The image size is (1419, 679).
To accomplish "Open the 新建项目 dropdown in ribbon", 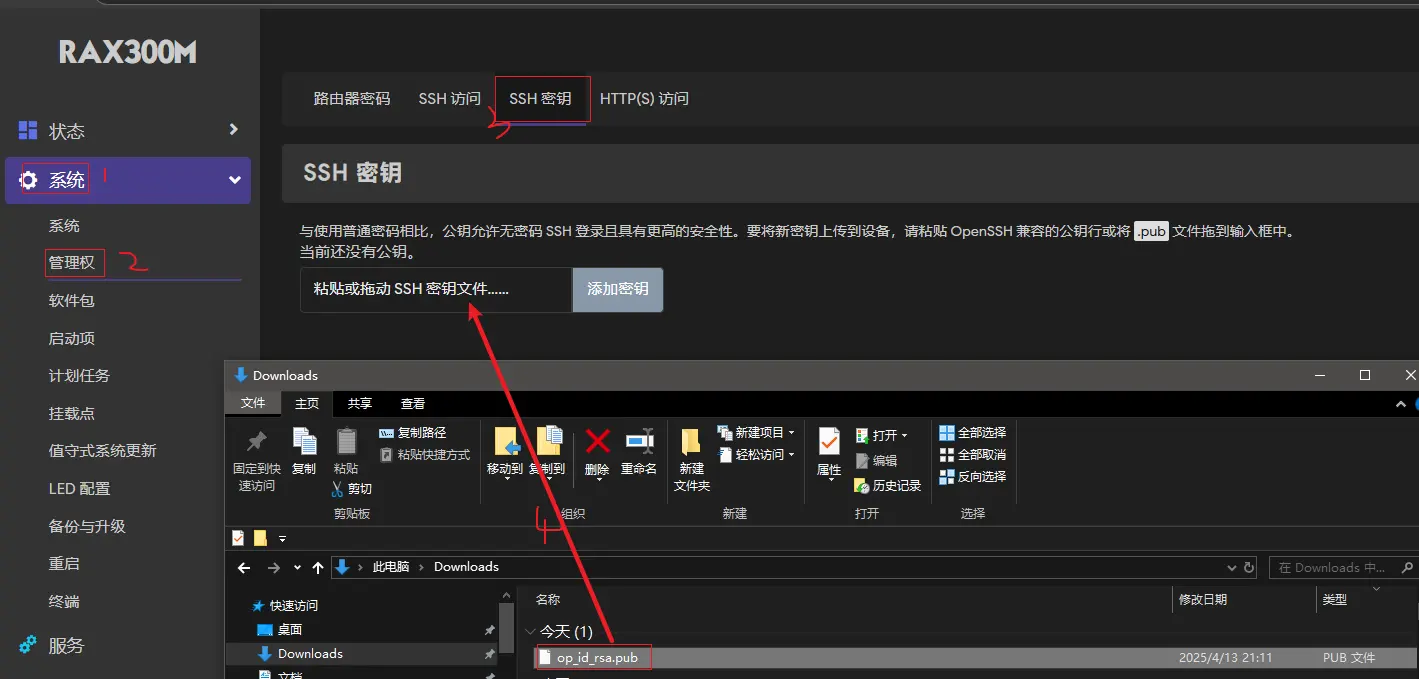I will click(x=791, y=433).
